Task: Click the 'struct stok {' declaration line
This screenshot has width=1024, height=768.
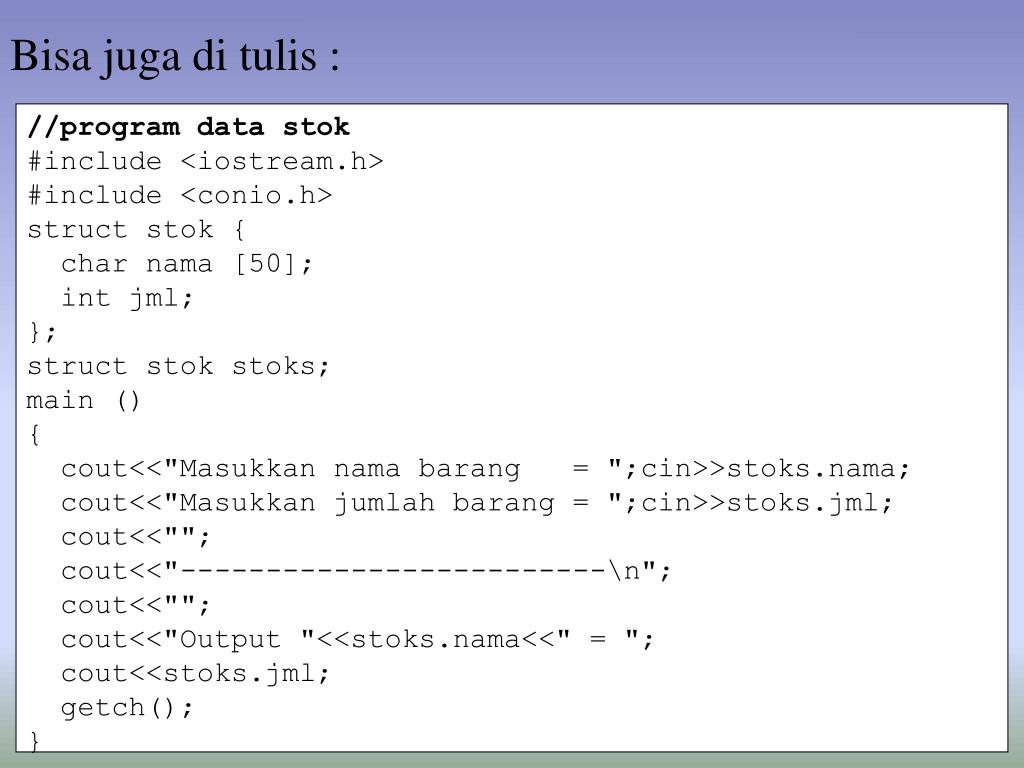Action: [136, 229]
